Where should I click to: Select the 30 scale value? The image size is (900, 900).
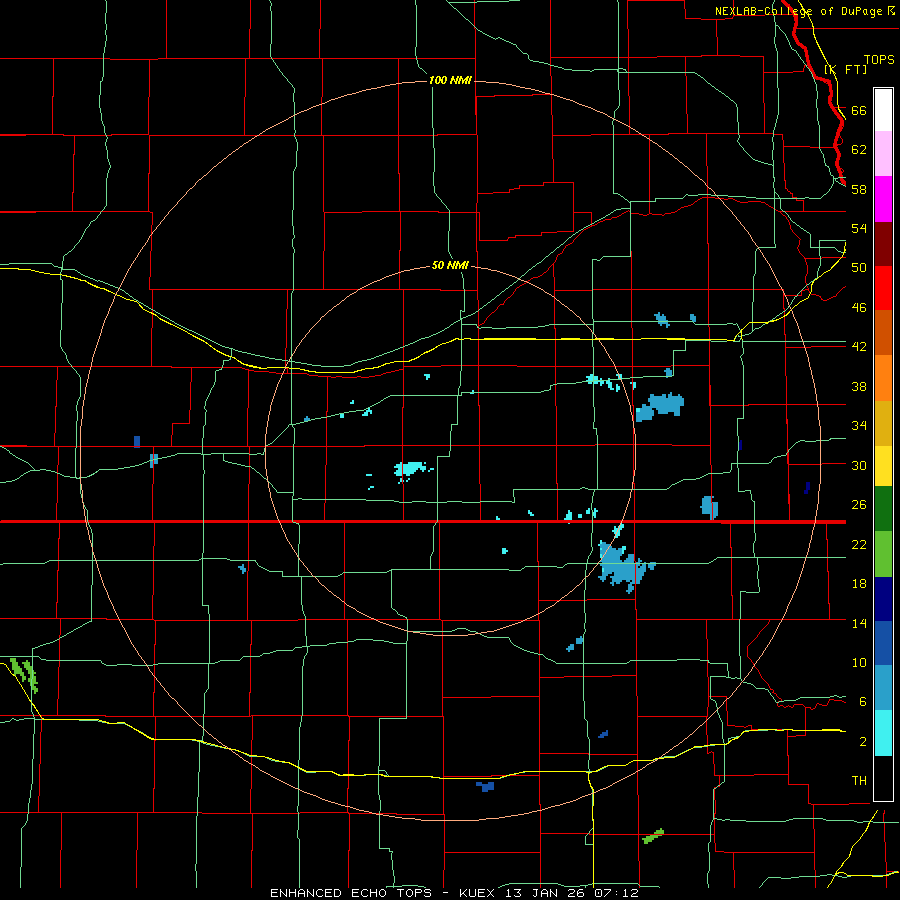coord(859,465)
